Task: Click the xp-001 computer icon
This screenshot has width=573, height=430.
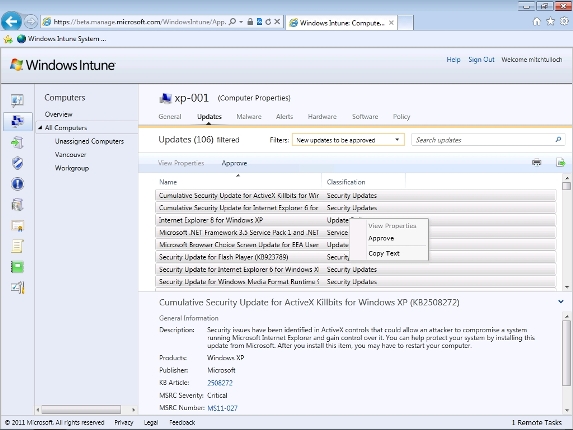Action: (165, 98)
